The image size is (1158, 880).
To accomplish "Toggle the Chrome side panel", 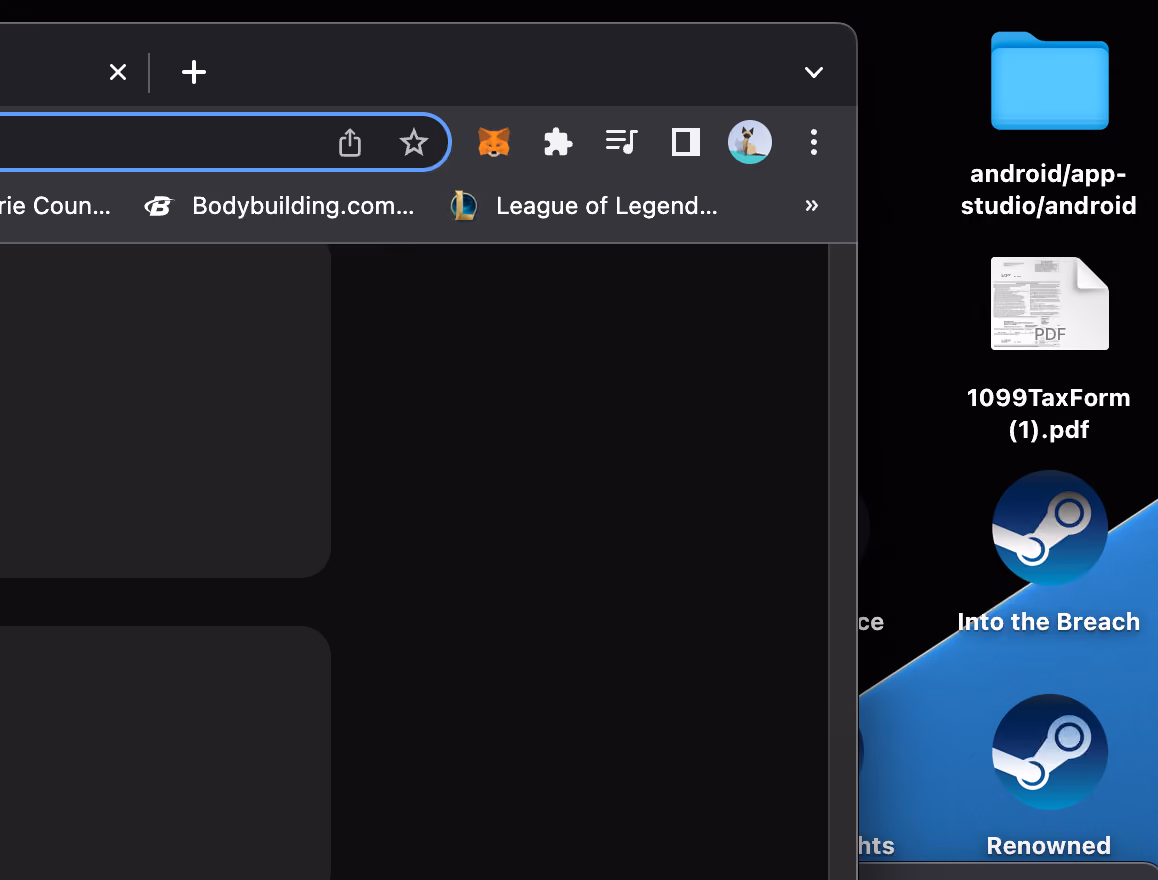I will pos(685,142).
